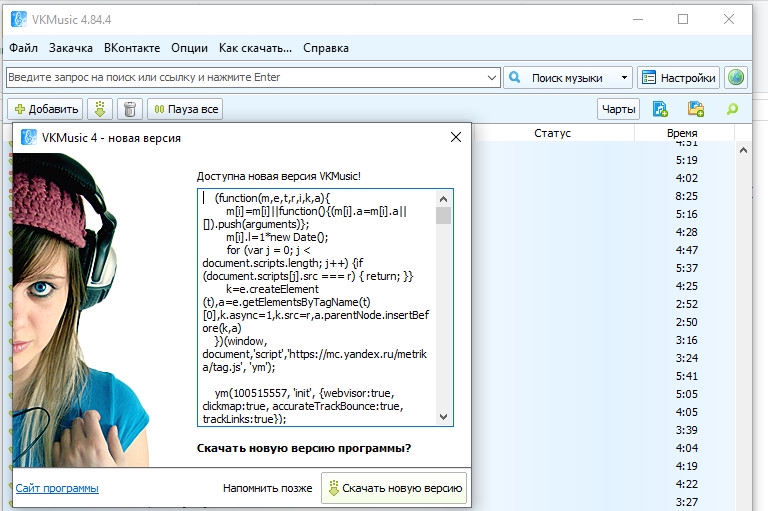This screenshot has height=511, width=768.
Task: Open Настройки settings button
Action: tap(678, 77)
